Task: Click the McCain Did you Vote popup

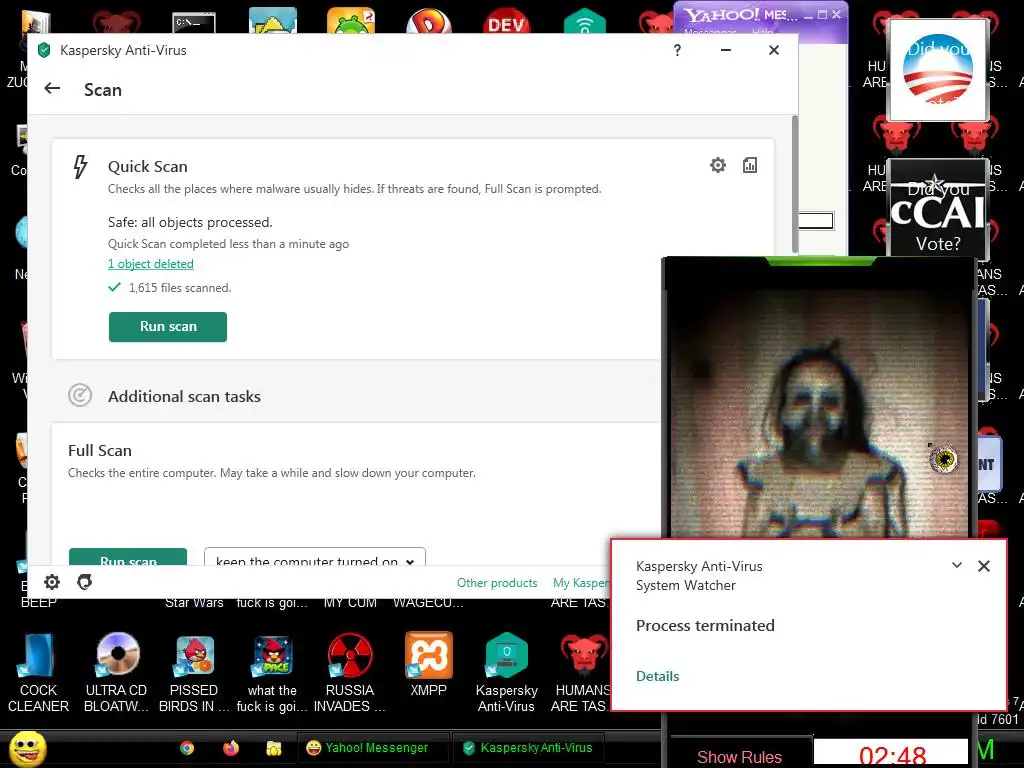Action: point(938,209)
